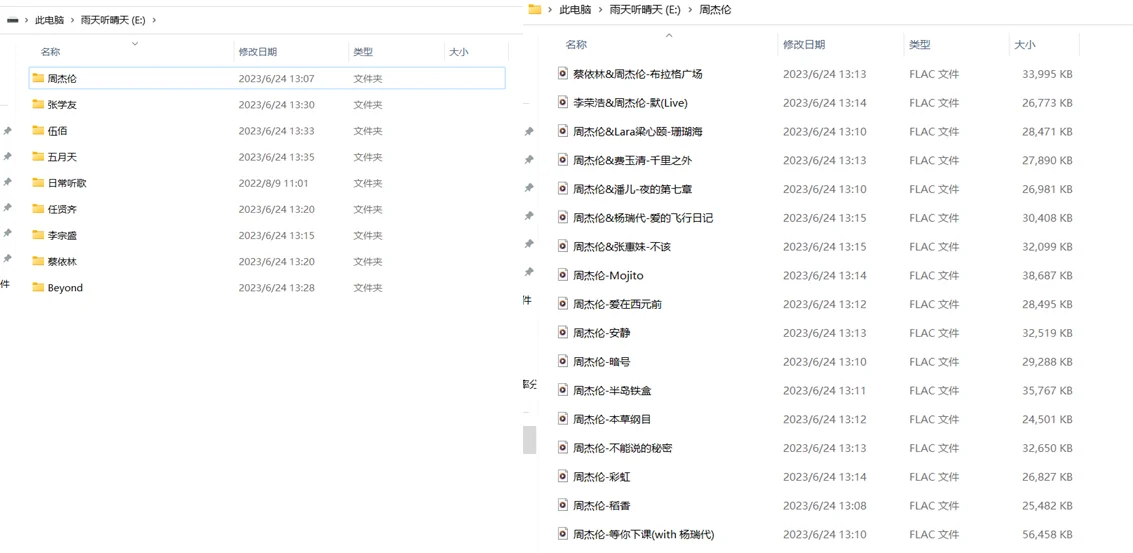Select folder name 日常听歌

pyautogui.click(x=67, y=184)
